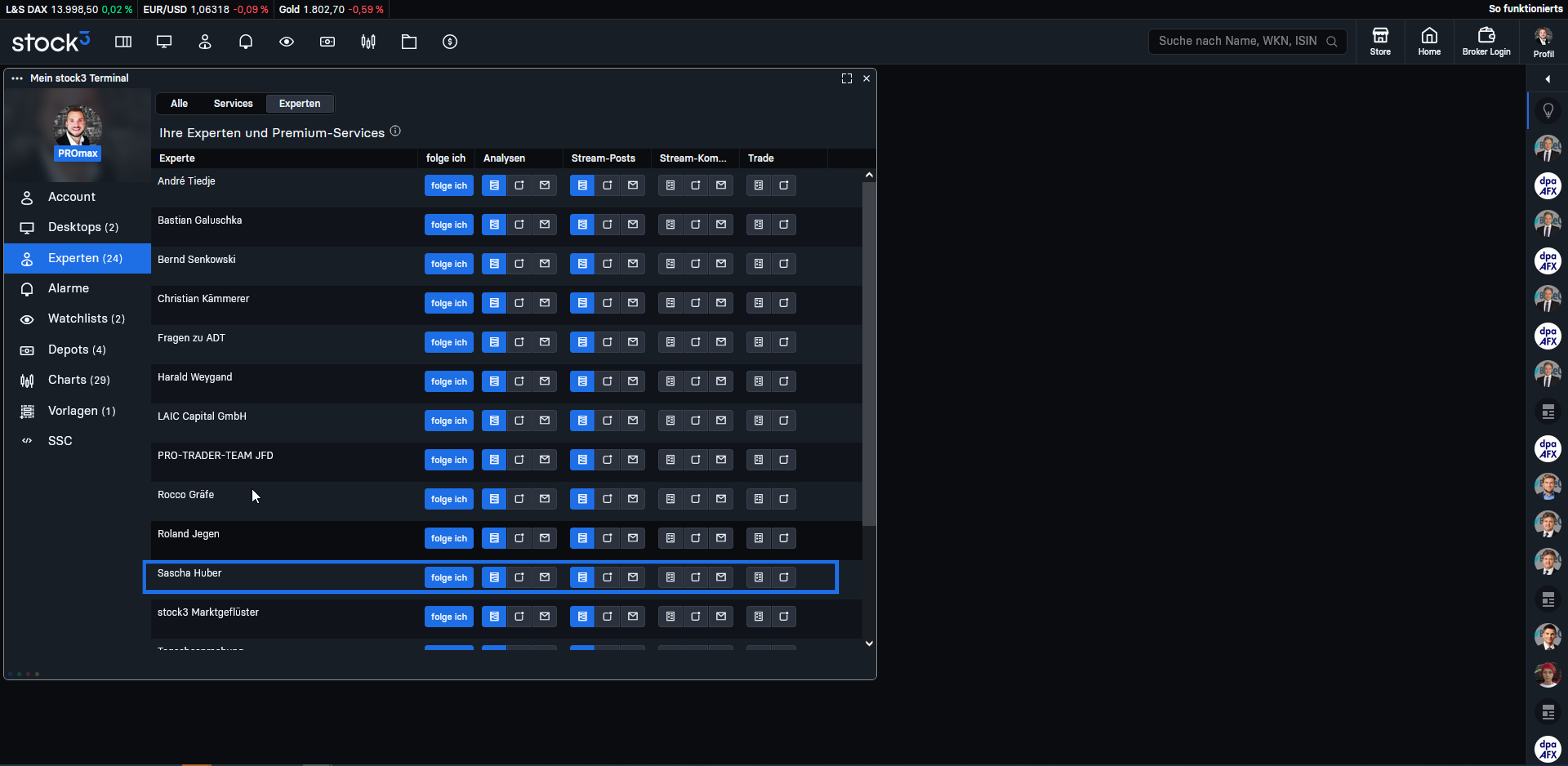Open the candlestick charts icon in top toolbar
This screenshot has height=766, width=1568.
coord(368,41)
